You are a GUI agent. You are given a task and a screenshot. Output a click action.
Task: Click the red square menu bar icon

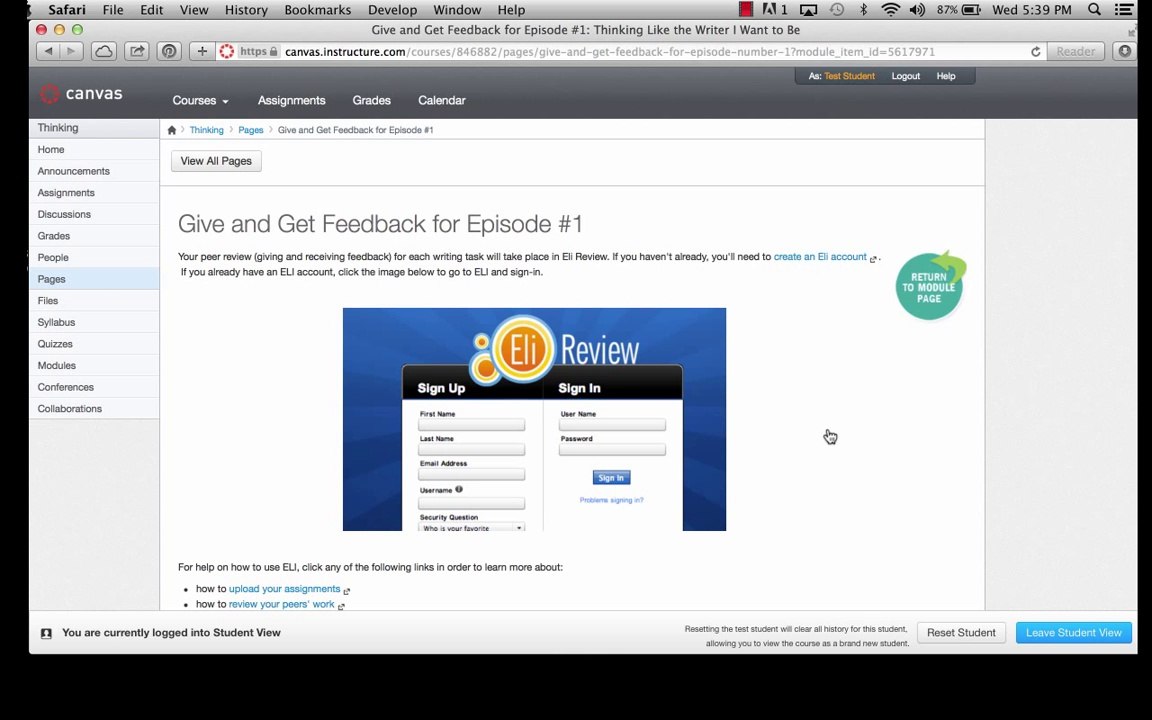(746, 10)
